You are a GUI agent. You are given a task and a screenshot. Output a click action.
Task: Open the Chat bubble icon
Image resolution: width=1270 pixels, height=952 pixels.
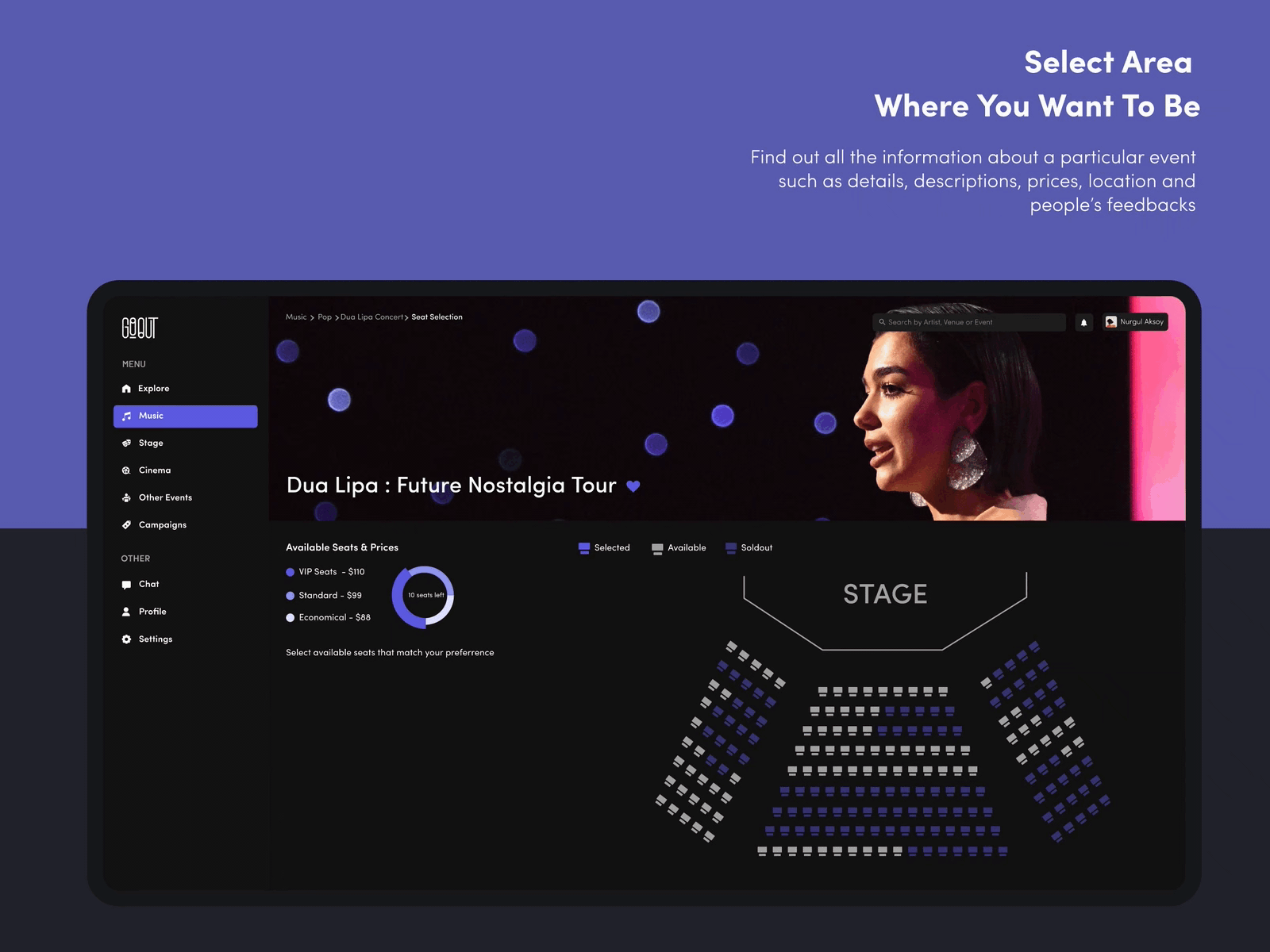(126, 585)
